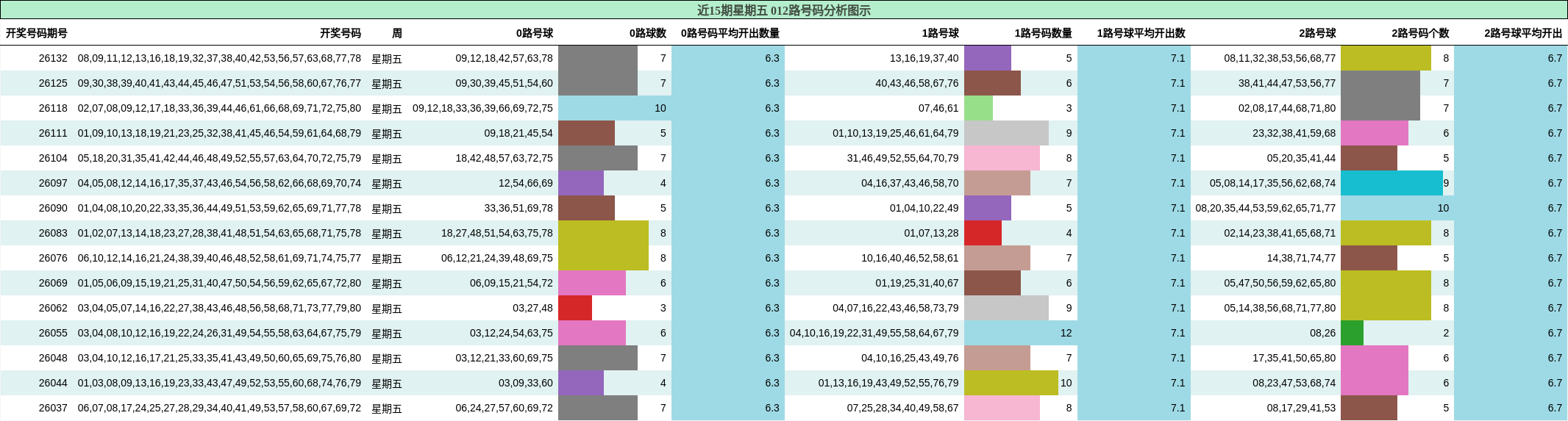
Task: Click the pink 2路号码个数 bar in row 26048
Action: 1375,358
